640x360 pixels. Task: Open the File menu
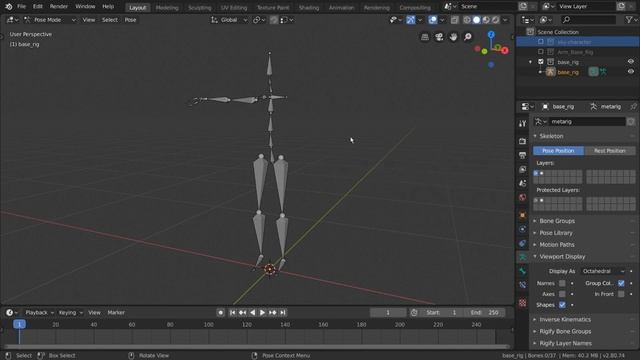point(21,7)
